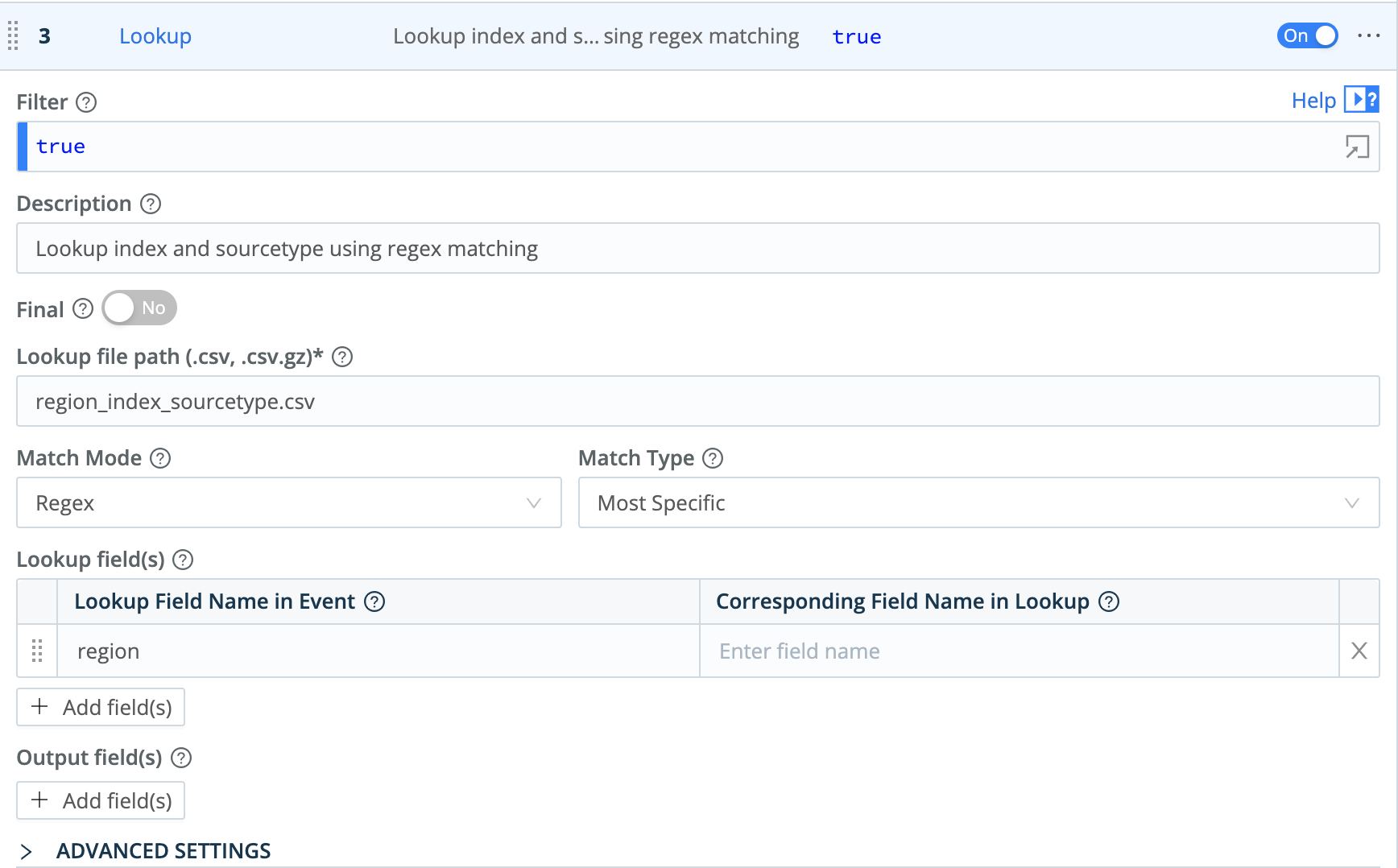Image resolution: width=1398 pixels, height=868 pixels.
Task: Click the Filter help question mark icon
Action: coord(86,102)
